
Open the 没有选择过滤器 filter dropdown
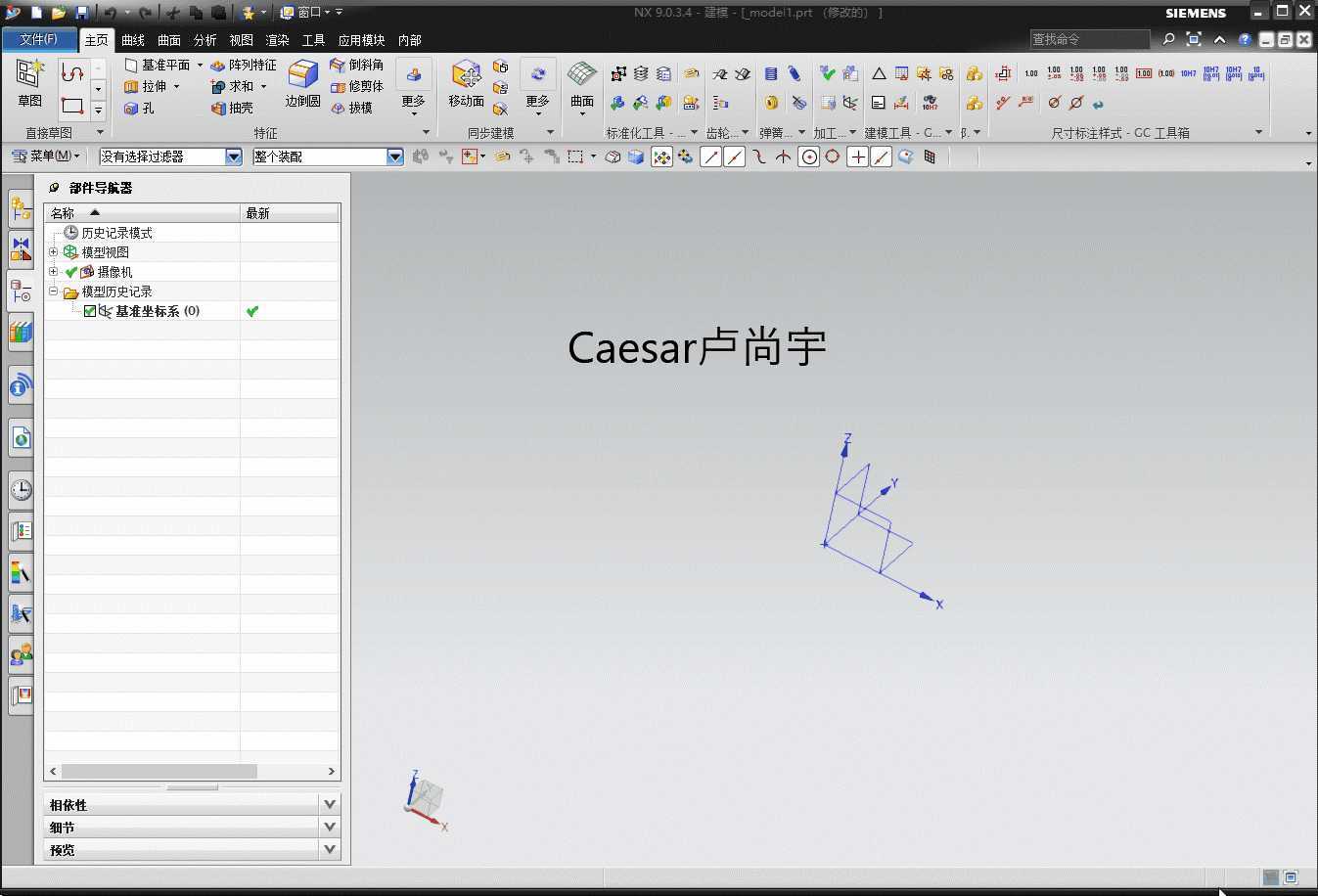tap(234, 157)
